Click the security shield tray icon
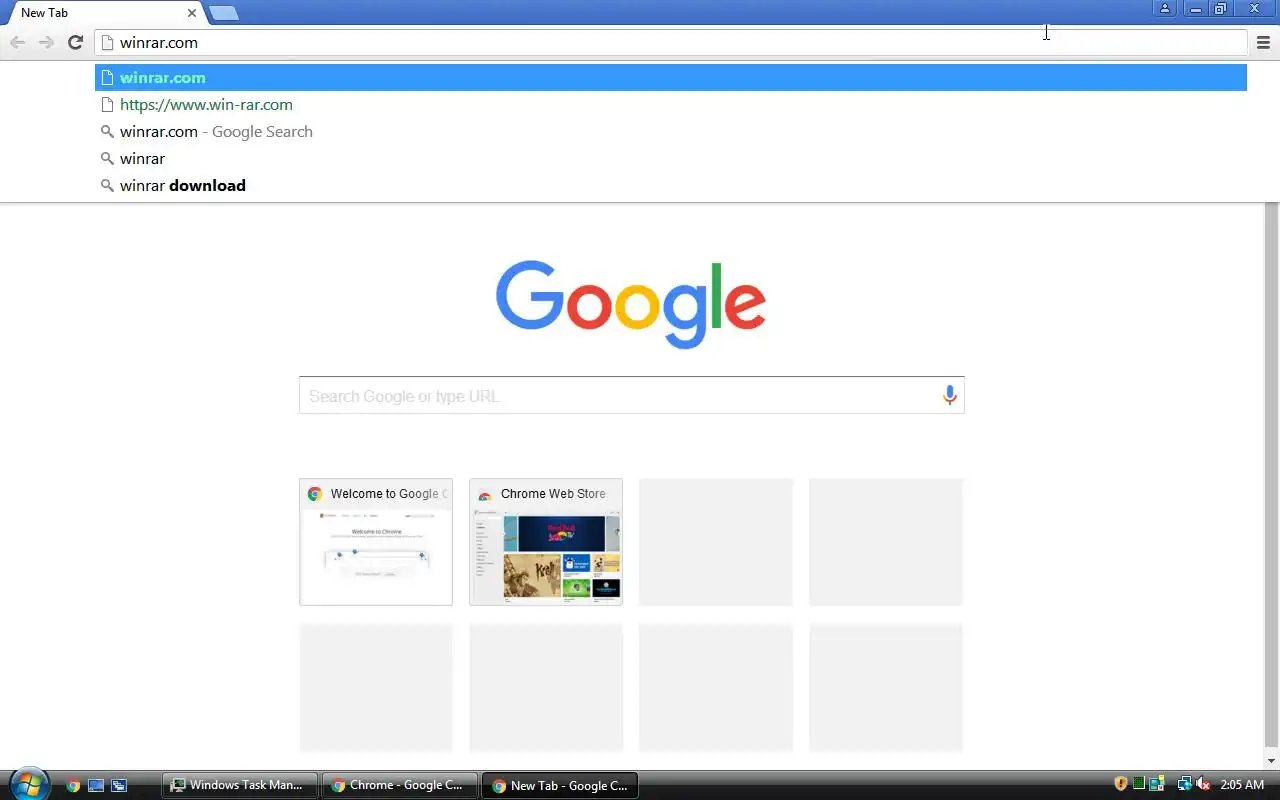Screen dimensions: 1280x800 pyautogui.click(x=1121, y=784)
